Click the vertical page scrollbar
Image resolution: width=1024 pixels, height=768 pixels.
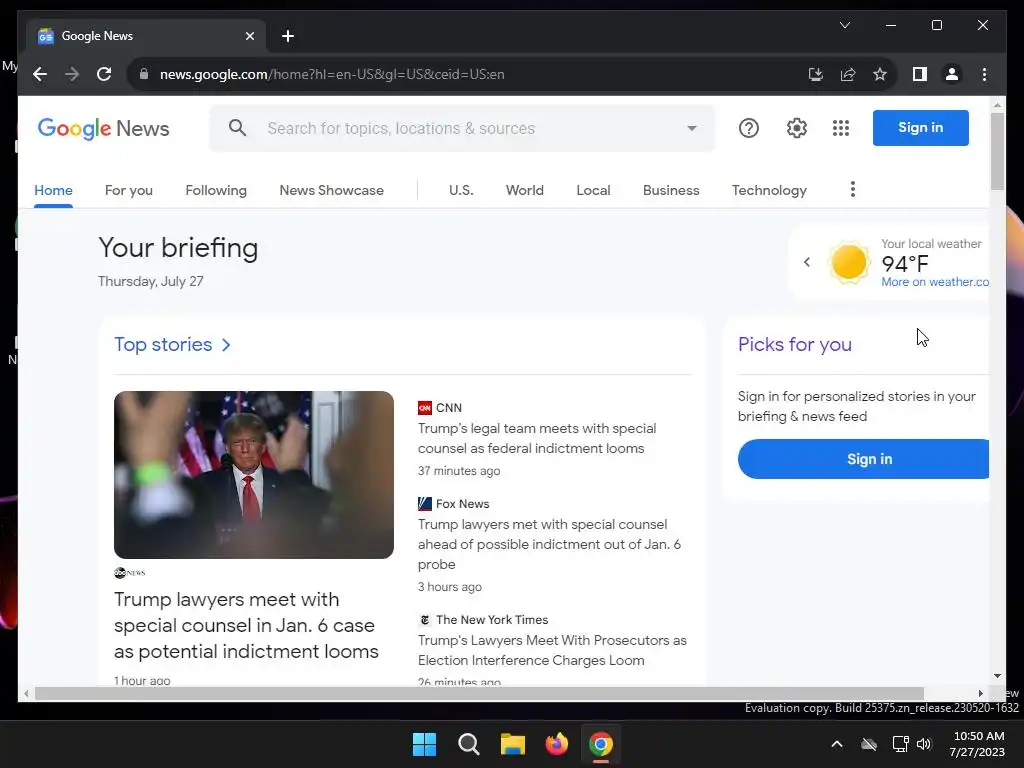[x=997, y=152]
